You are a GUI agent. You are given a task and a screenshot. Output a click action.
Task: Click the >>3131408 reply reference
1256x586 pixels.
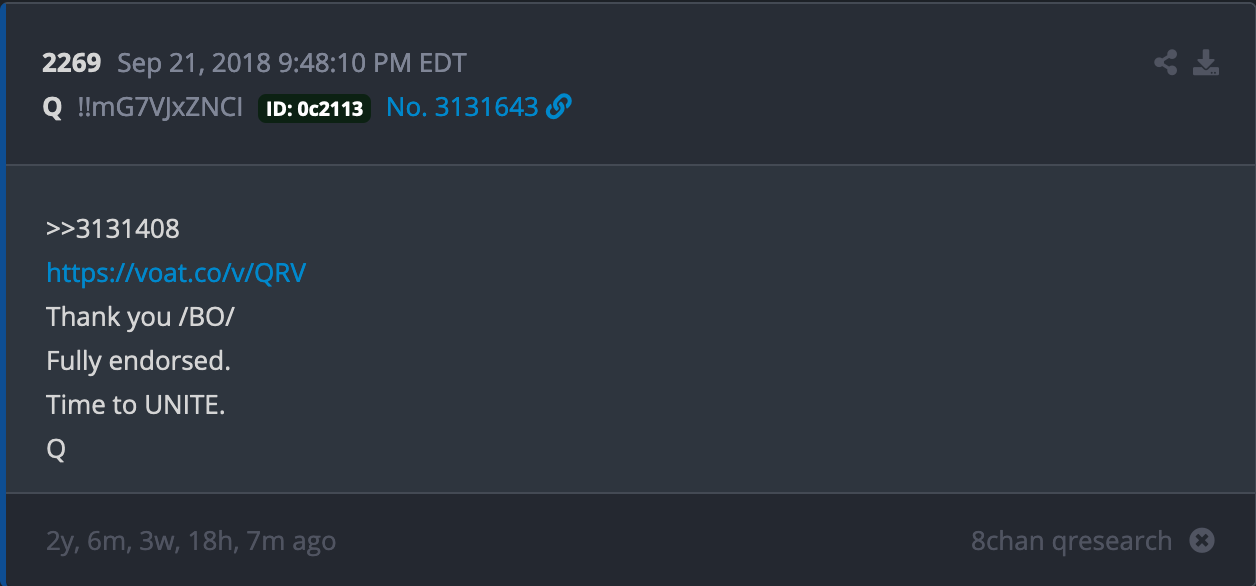(113, 229)
